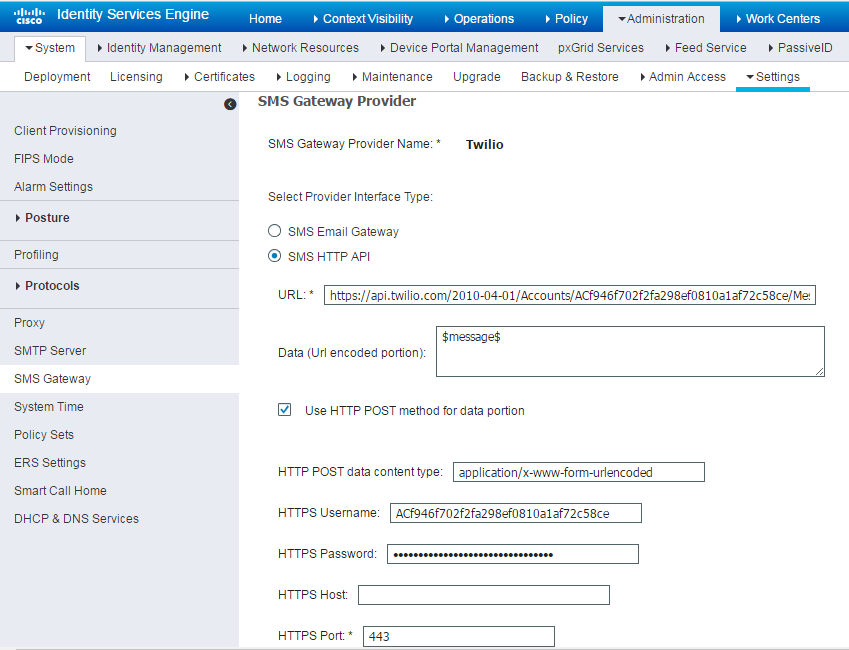Open SMTP Server settings
Viewport: 849px width, 650px height.
50,350
